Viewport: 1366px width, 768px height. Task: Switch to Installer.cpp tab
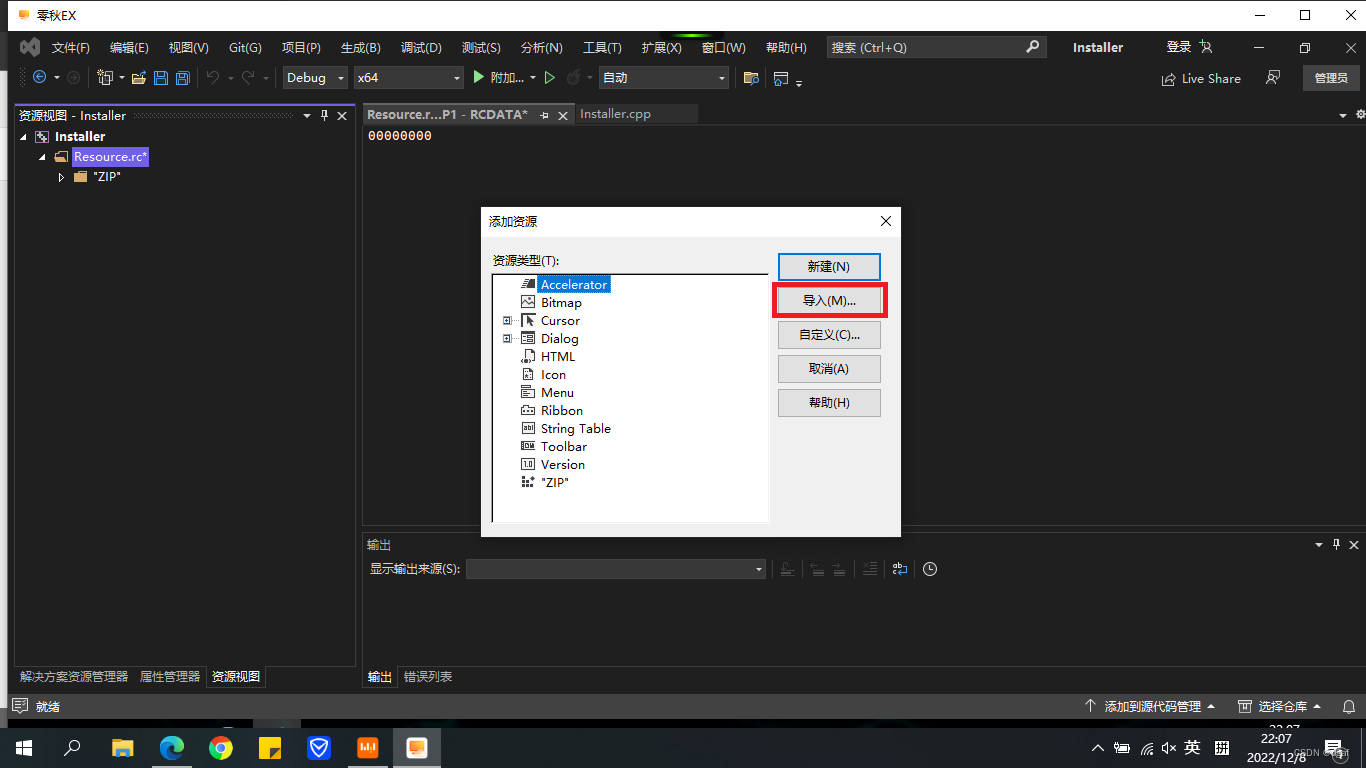[x=615, y=114]
